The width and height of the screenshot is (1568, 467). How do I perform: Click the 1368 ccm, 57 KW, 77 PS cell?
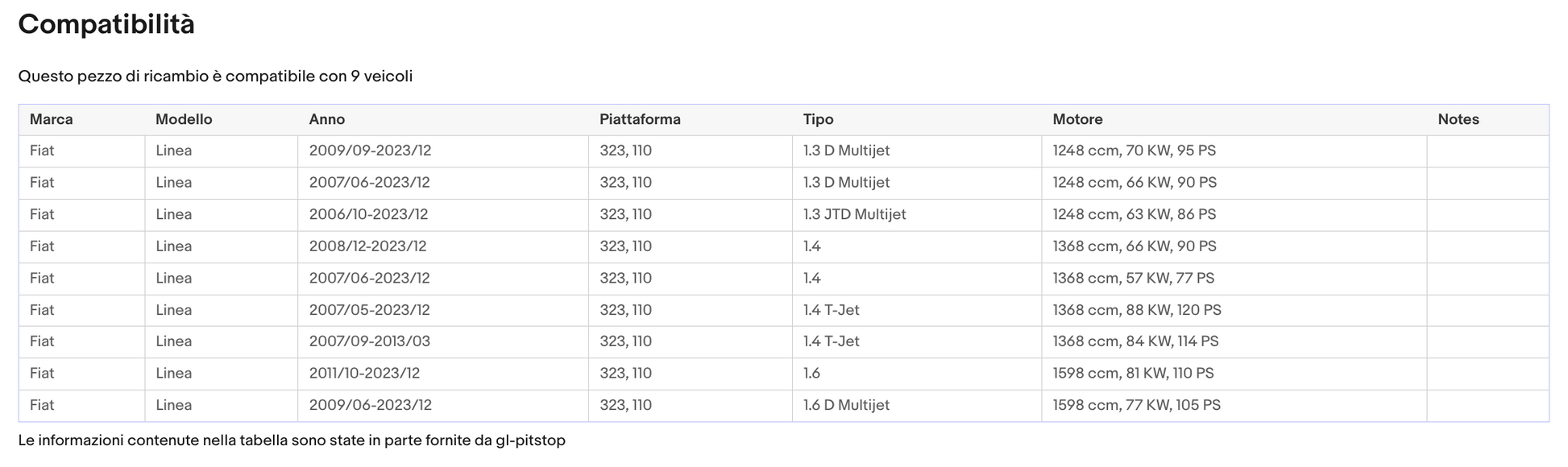point(1234,279)
